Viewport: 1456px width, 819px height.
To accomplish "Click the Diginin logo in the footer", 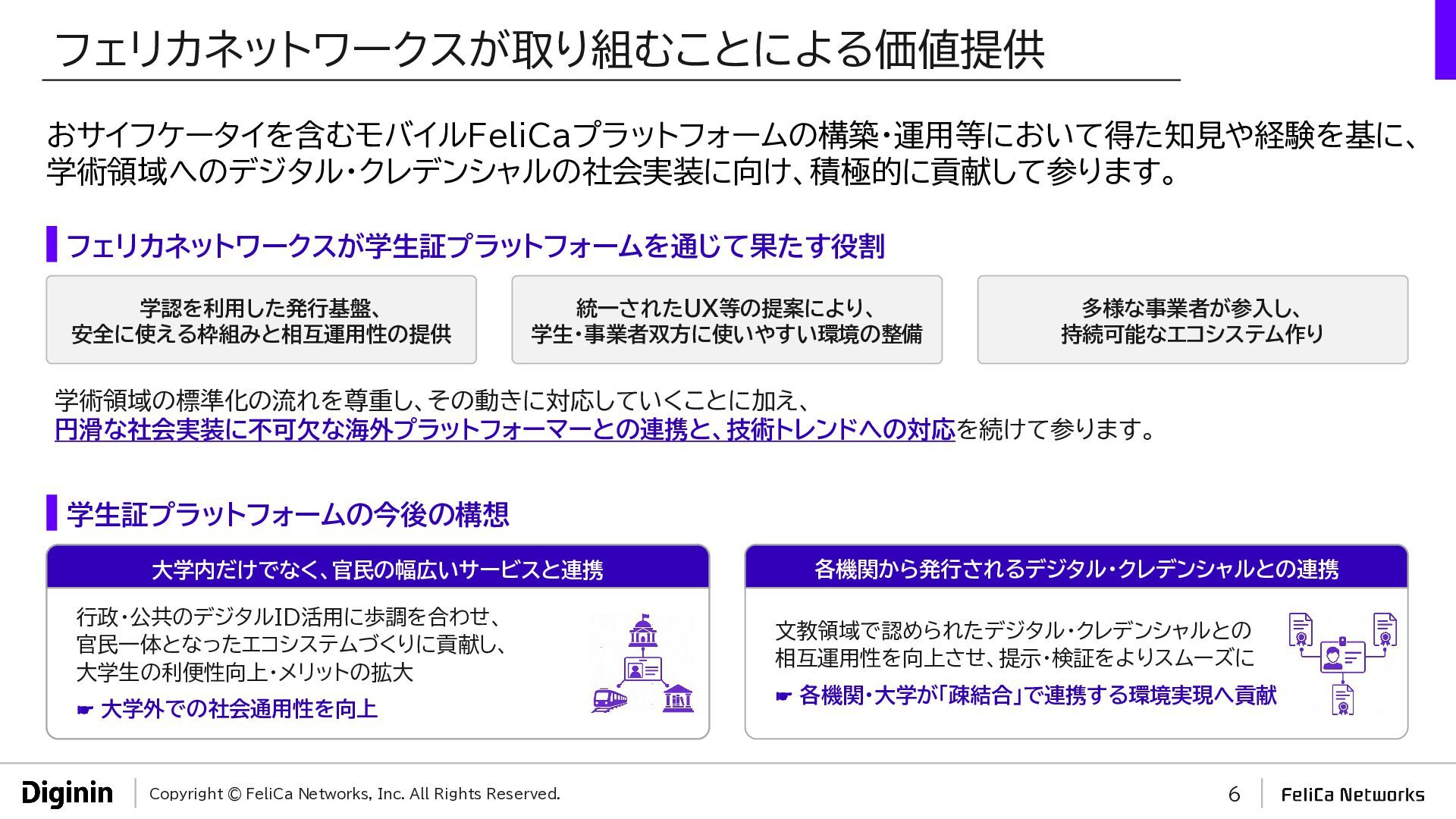I will [67, 793].
